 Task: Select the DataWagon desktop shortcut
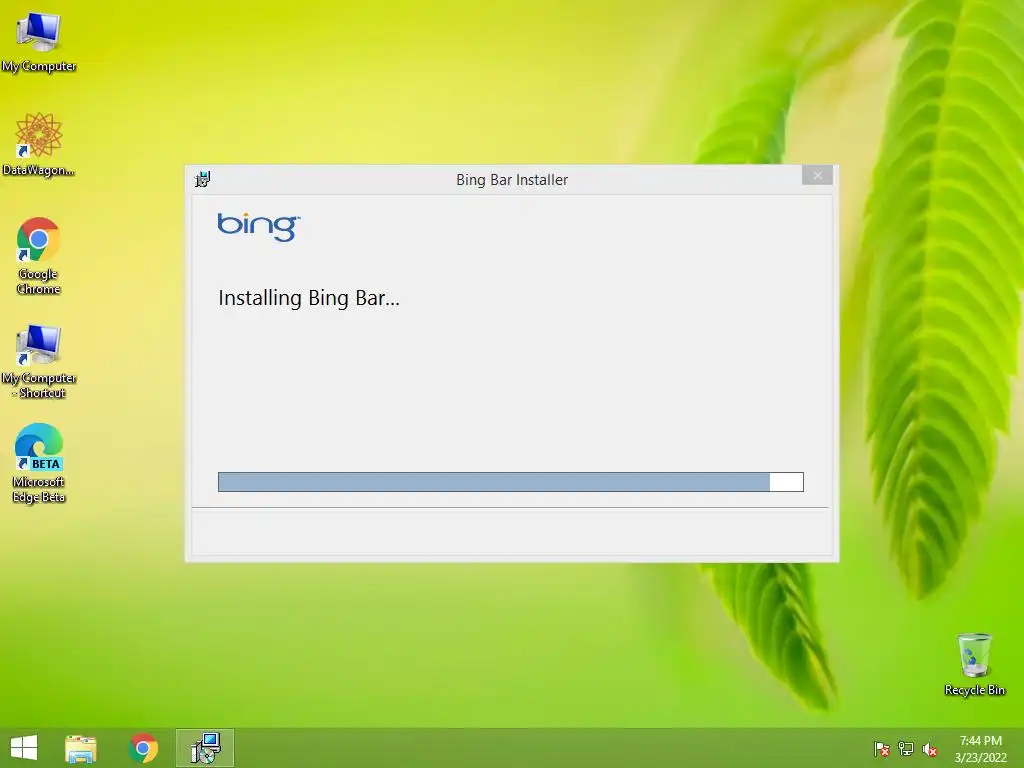coord(39,144)
